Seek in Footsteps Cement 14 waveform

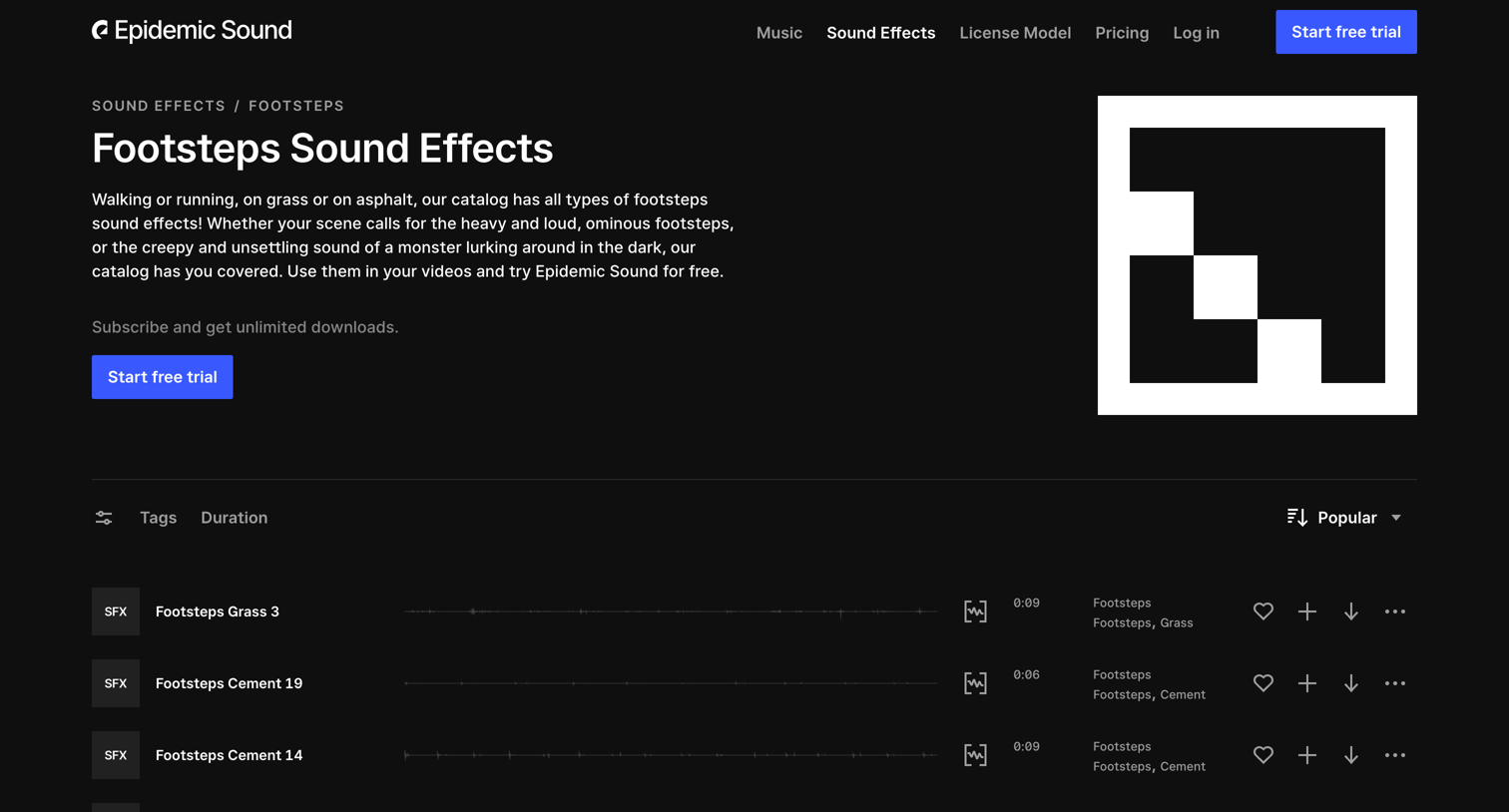coord(671,755)
